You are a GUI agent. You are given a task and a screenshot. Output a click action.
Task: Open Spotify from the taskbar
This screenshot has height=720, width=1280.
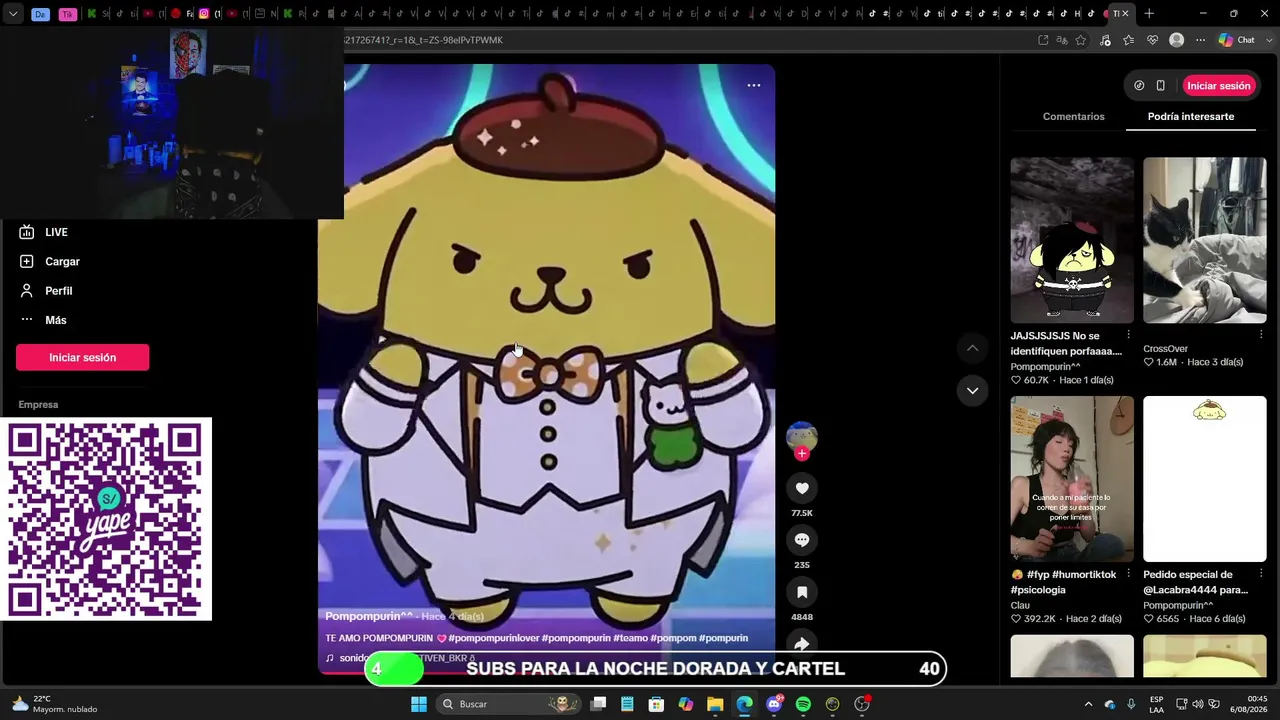coord(803,704)
